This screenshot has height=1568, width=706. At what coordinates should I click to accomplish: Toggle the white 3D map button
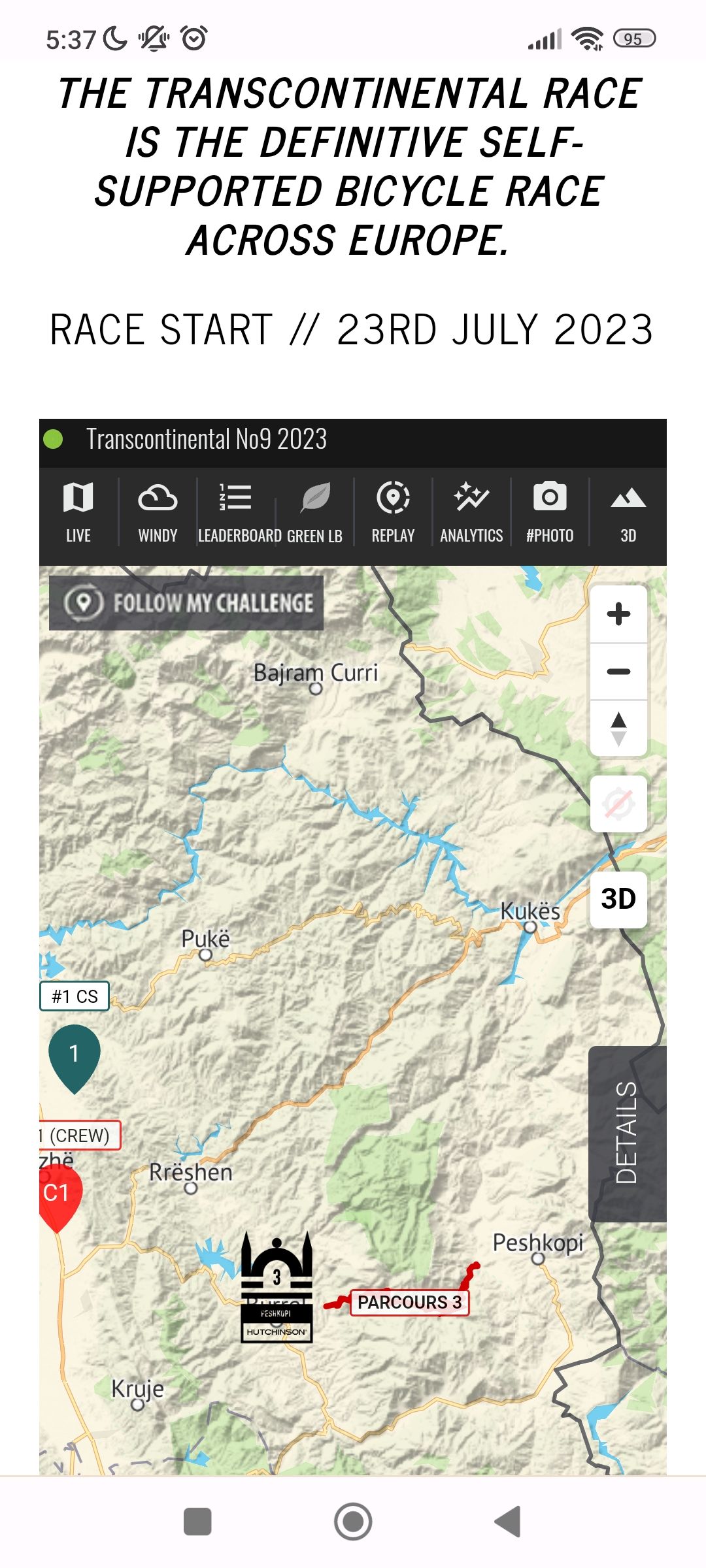click(618, 899)
